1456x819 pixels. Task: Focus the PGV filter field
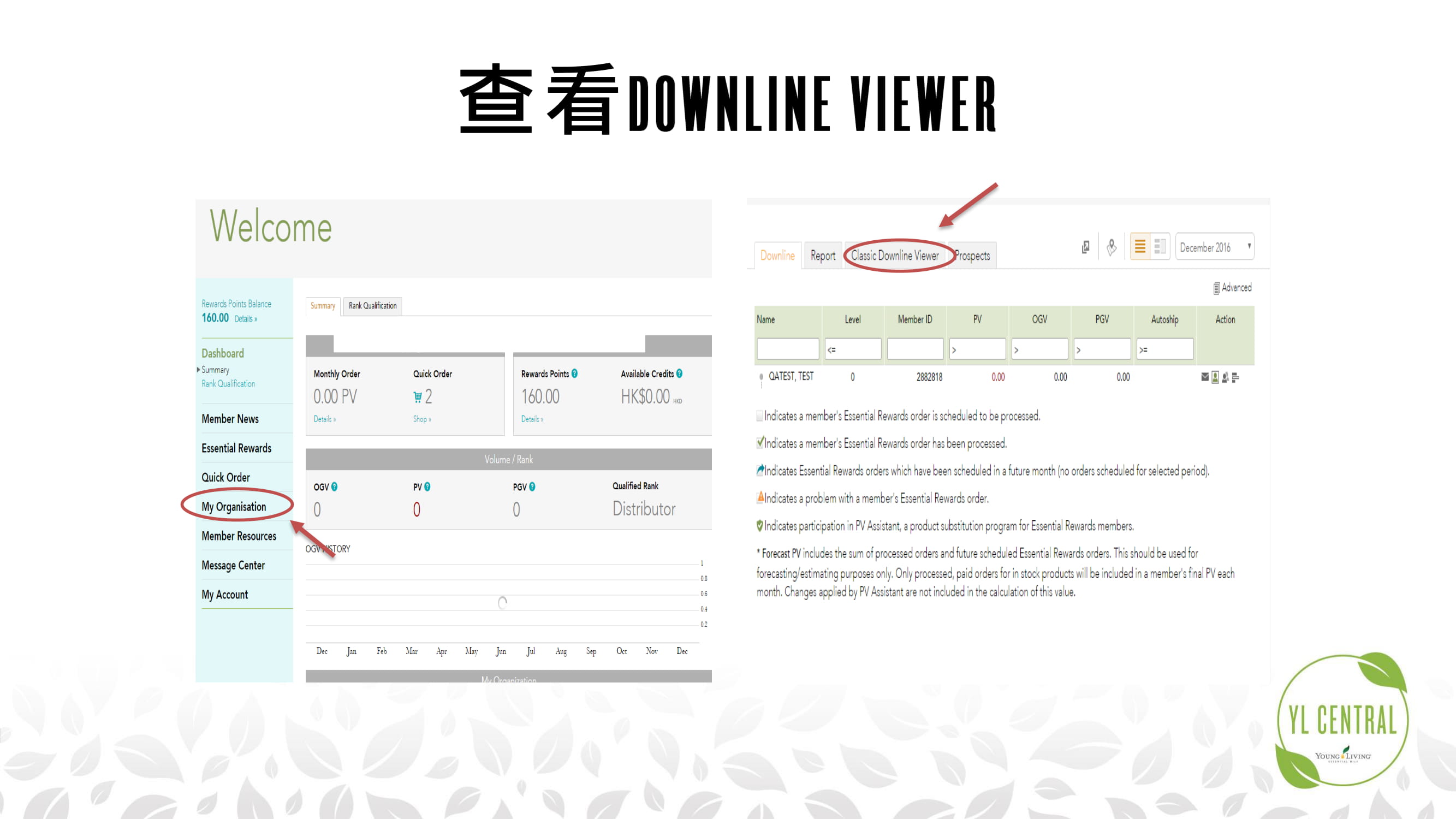(x=1102, y=349)
